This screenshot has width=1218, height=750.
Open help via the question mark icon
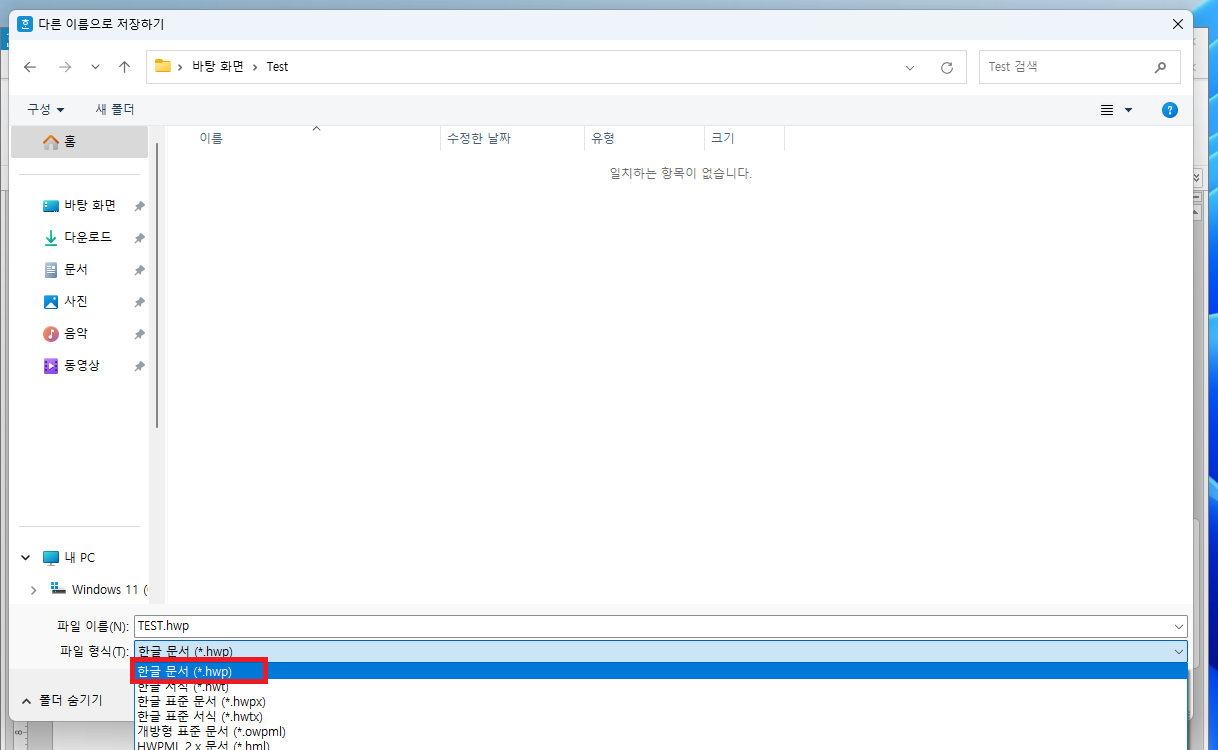[1169, 110]
